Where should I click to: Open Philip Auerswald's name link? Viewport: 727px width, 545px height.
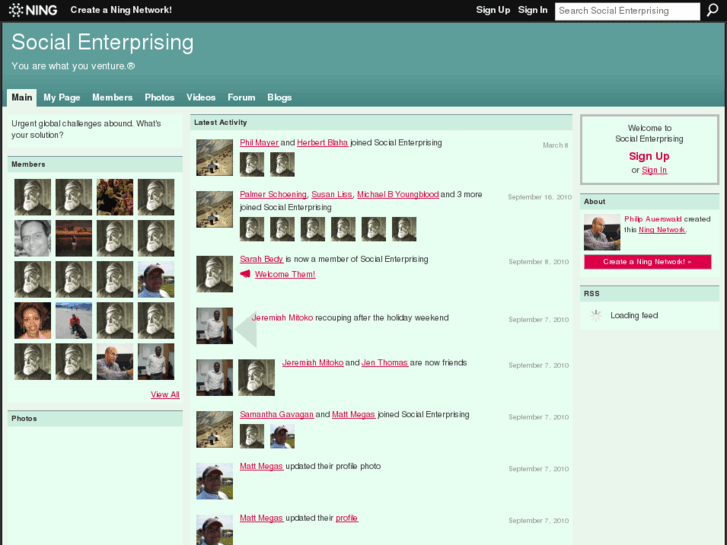(653, 219)
